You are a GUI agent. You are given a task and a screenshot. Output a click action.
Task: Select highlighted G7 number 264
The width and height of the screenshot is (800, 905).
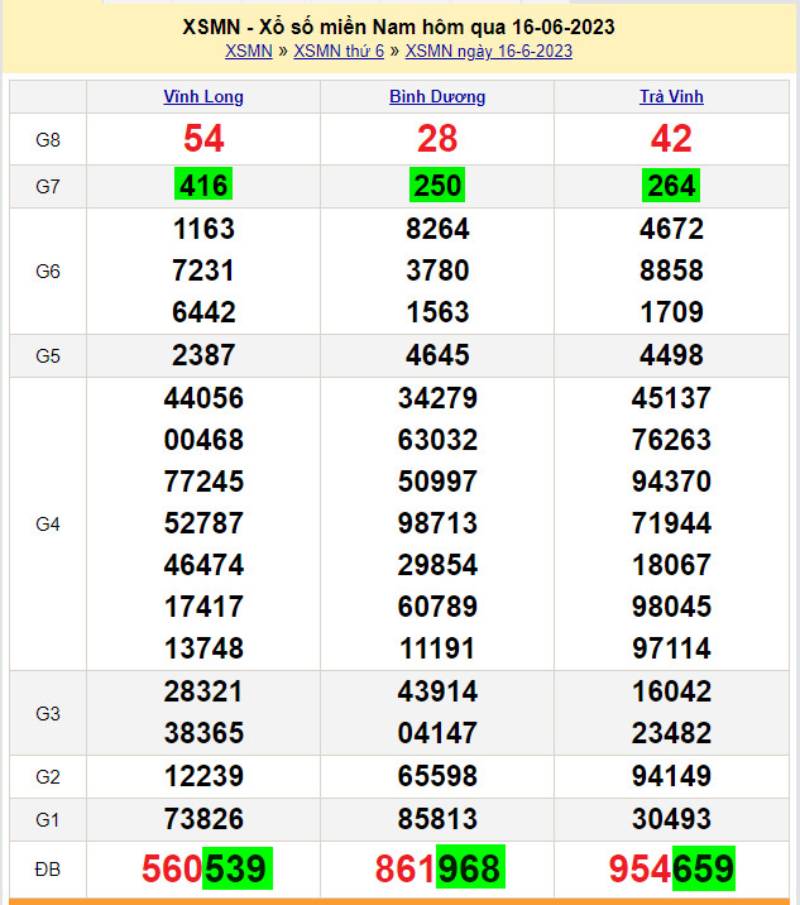click(x=671, y=186)
